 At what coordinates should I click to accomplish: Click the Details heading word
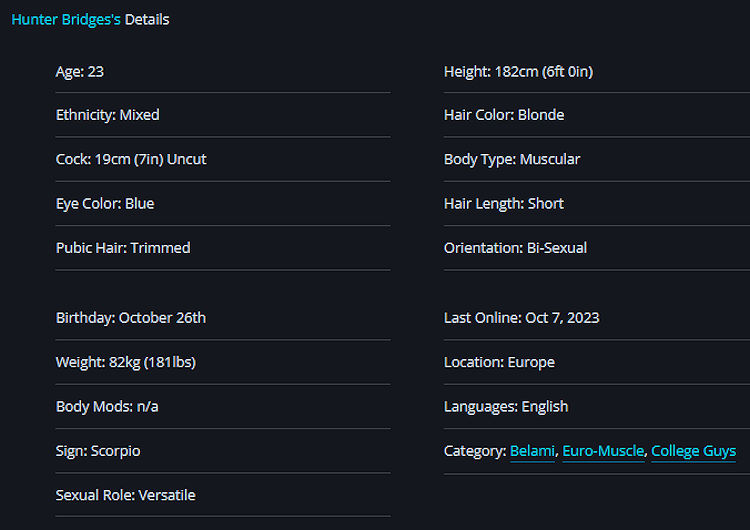coord(147,20)
